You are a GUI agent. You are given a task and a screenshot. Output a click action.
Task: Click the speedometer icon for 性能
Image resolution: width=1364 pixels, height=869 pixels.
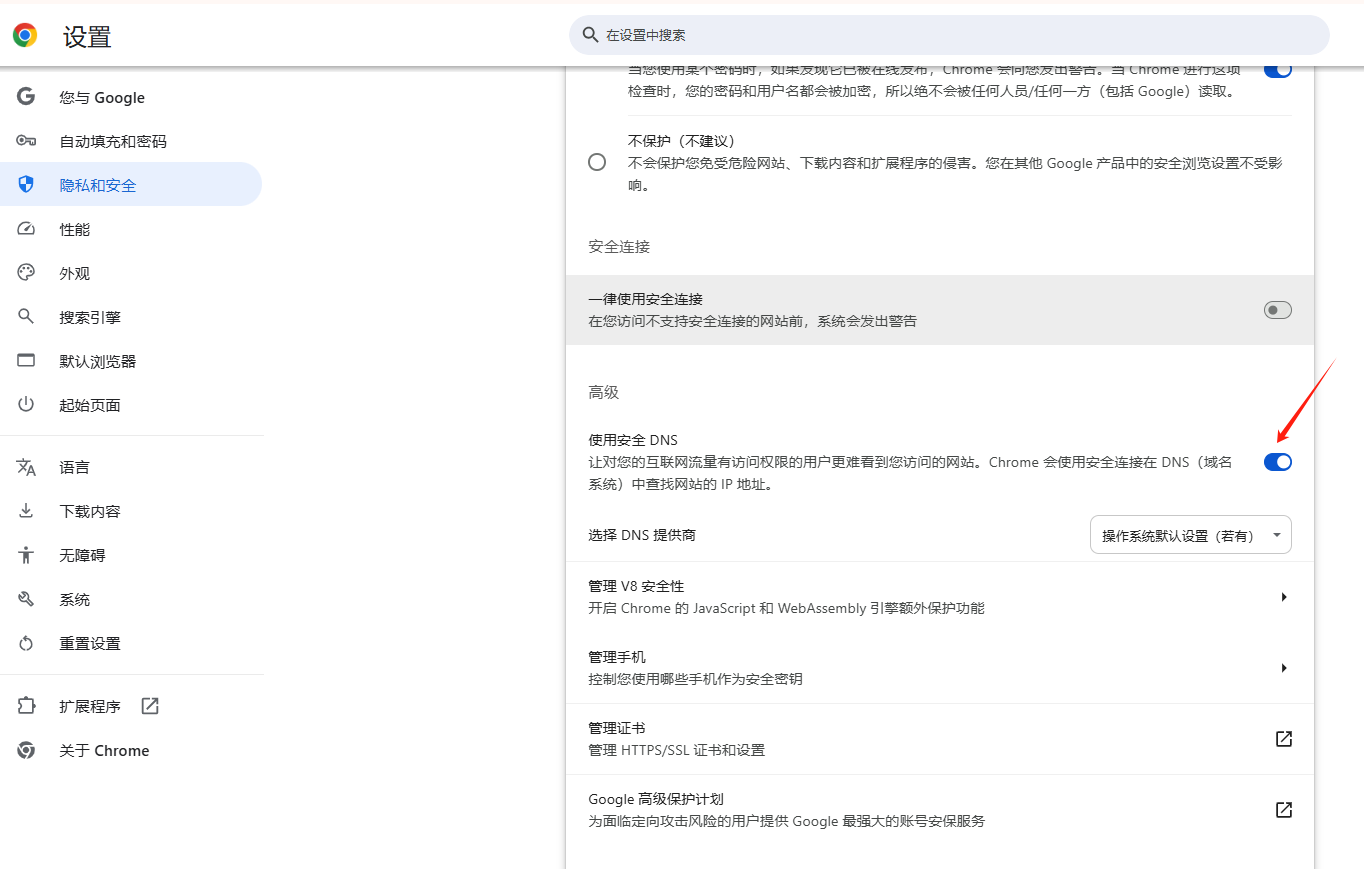pos(26,229)
